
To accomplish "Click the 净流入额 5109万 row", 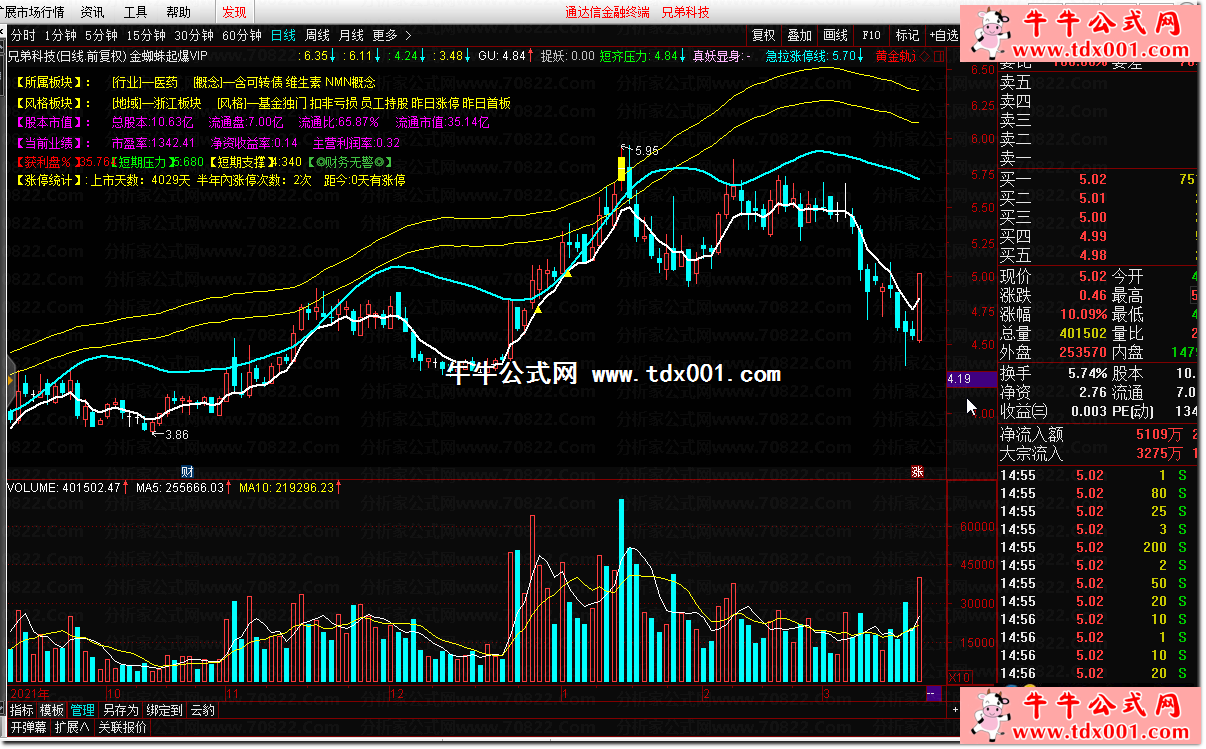I will (x=1098, y=434).
